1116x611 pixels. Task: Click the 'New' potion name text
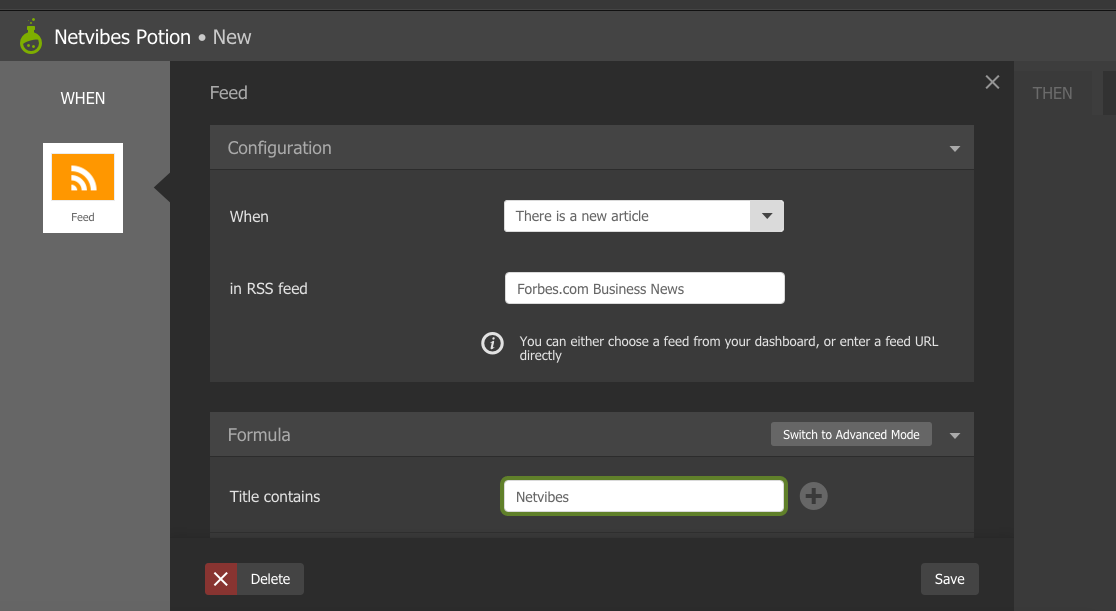(x=232, y=37)
